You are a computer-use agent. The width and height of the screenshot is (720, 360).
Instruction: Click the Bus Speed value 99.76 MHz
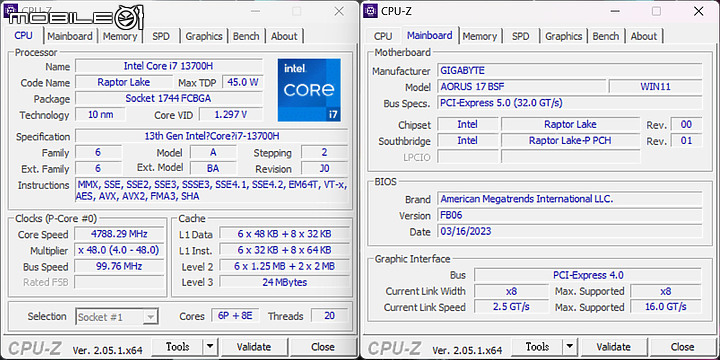click(119, 266)
